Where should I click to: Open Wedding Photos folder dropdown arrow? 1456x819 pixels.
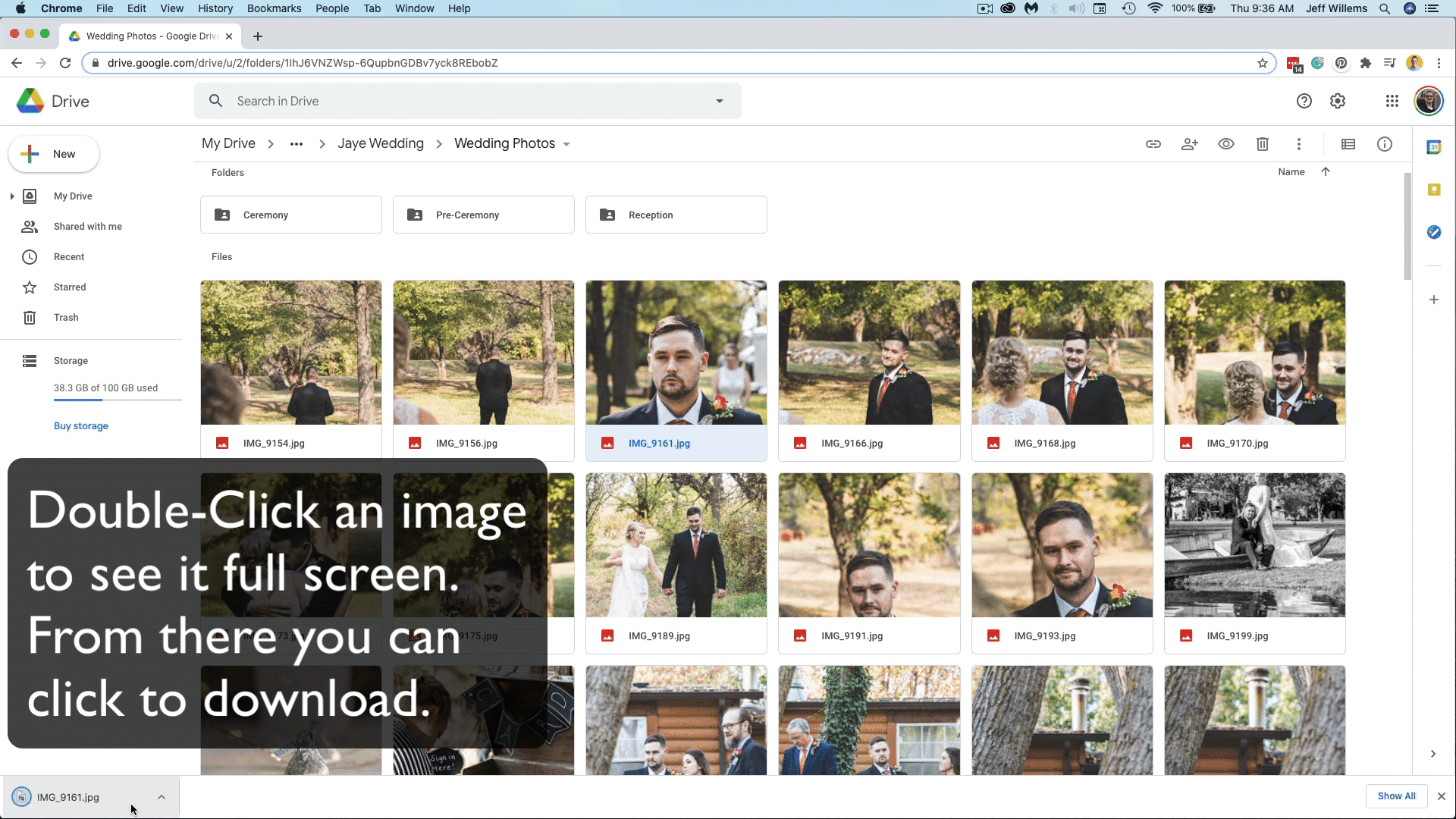[x=566, y=145]
